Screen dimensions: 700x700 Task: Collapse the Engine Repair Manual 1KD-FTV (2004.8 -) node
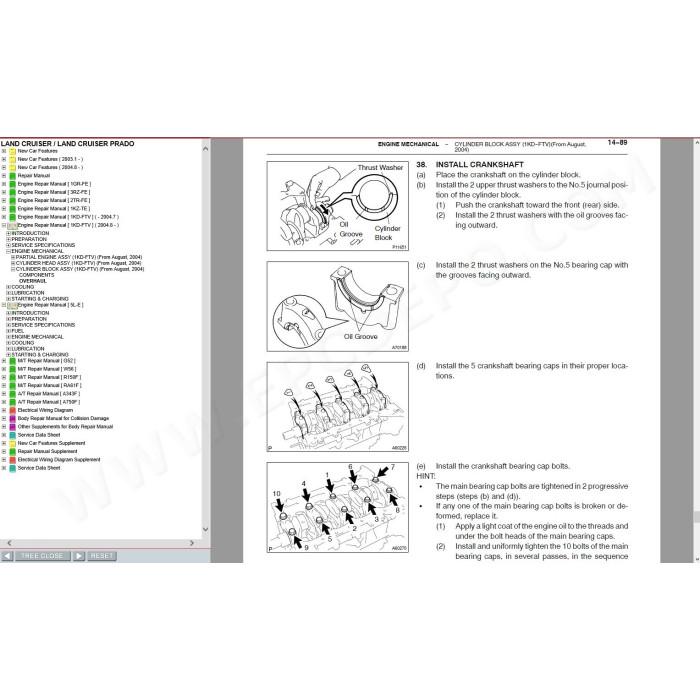(x=4, y=225)
